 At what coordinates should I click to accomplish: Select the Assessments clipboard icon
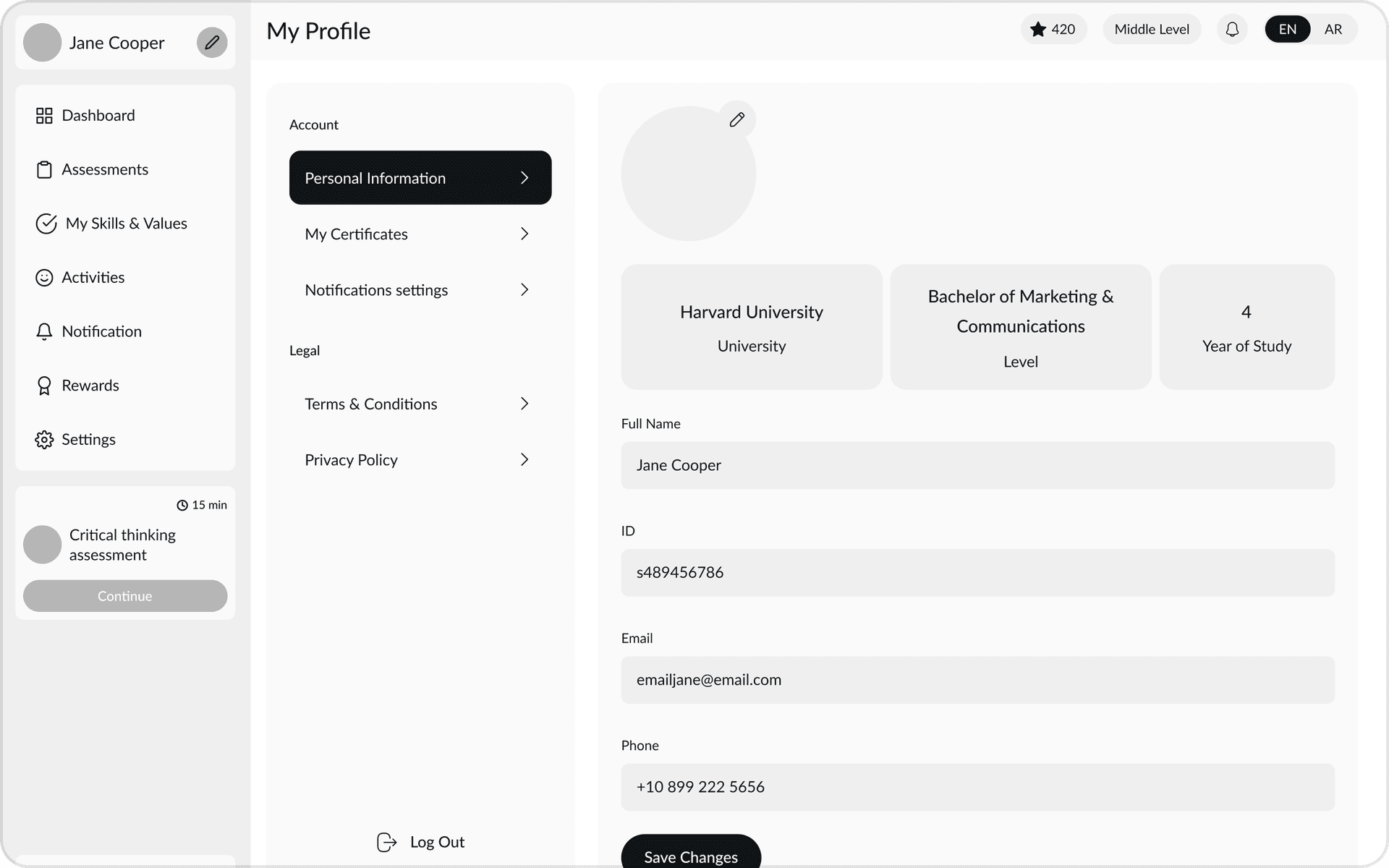44,169
